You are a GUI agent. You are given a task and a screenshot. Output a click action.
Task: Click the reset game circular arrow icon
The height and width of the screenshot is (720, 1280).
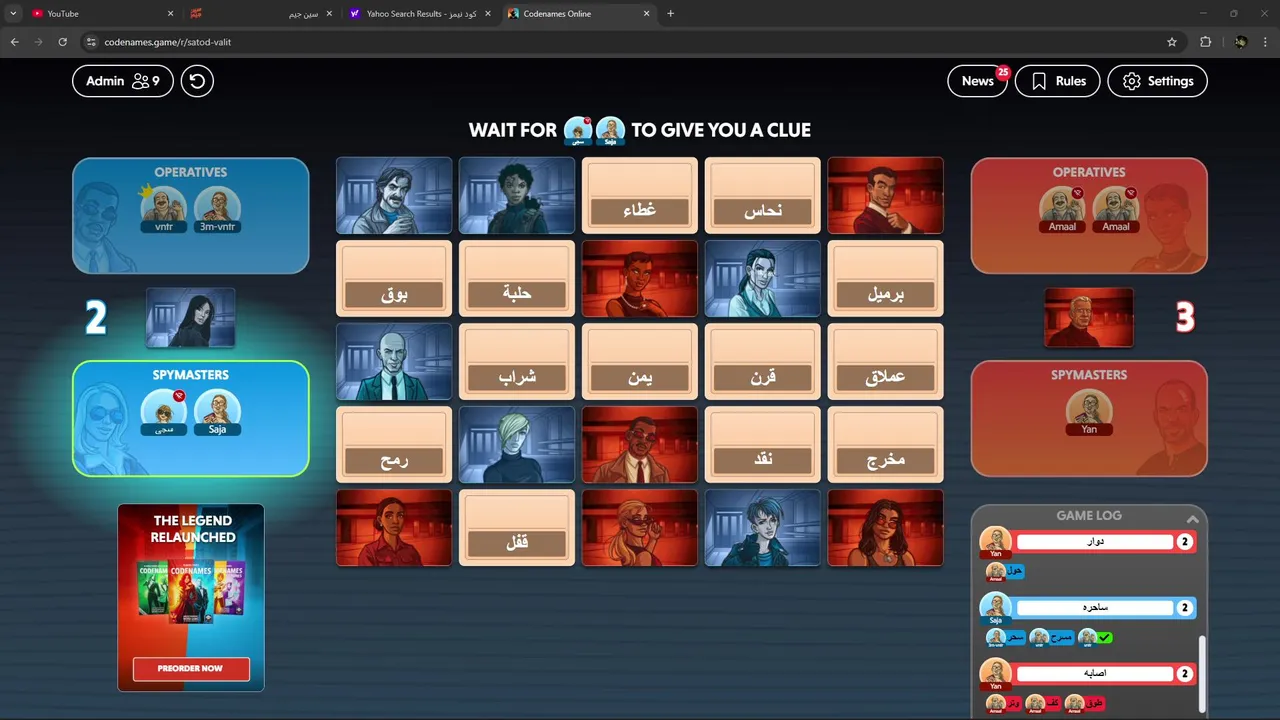click(197, 81)
